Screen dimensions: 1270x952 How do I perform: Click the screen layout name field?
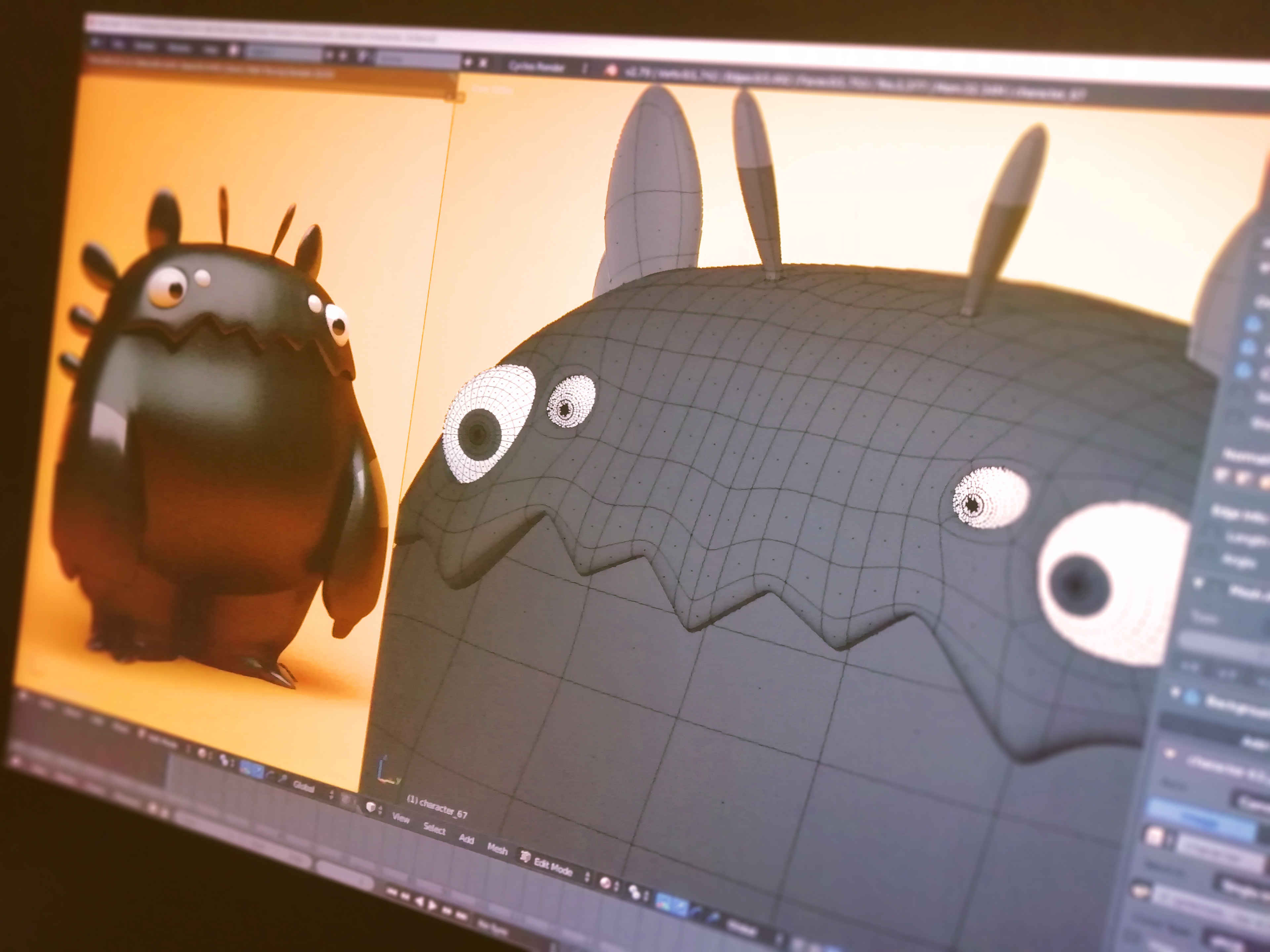point(284,54)
